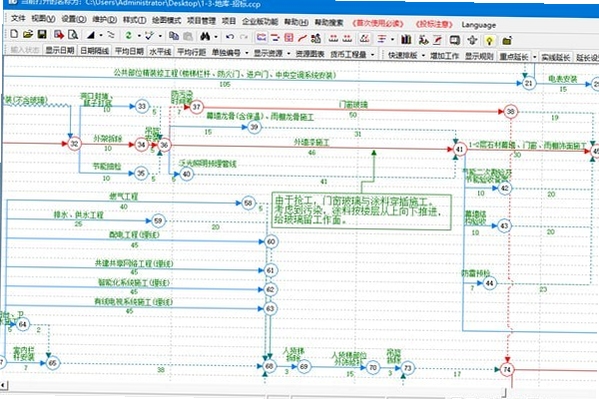599x399 pixels.
Task: Select red node 37 in the diagram
Action: pyautogui.click(x=196, y=107)
